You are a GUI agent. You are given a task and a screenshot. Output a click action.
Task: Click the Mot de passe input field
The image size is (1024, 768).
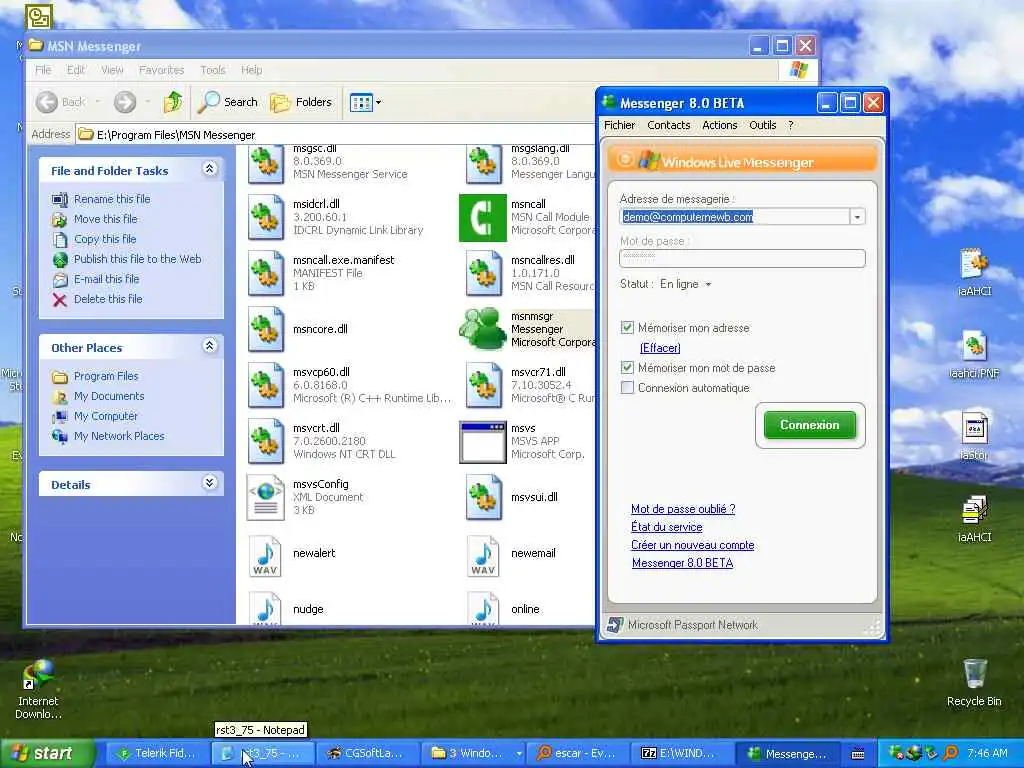[743, 259]
